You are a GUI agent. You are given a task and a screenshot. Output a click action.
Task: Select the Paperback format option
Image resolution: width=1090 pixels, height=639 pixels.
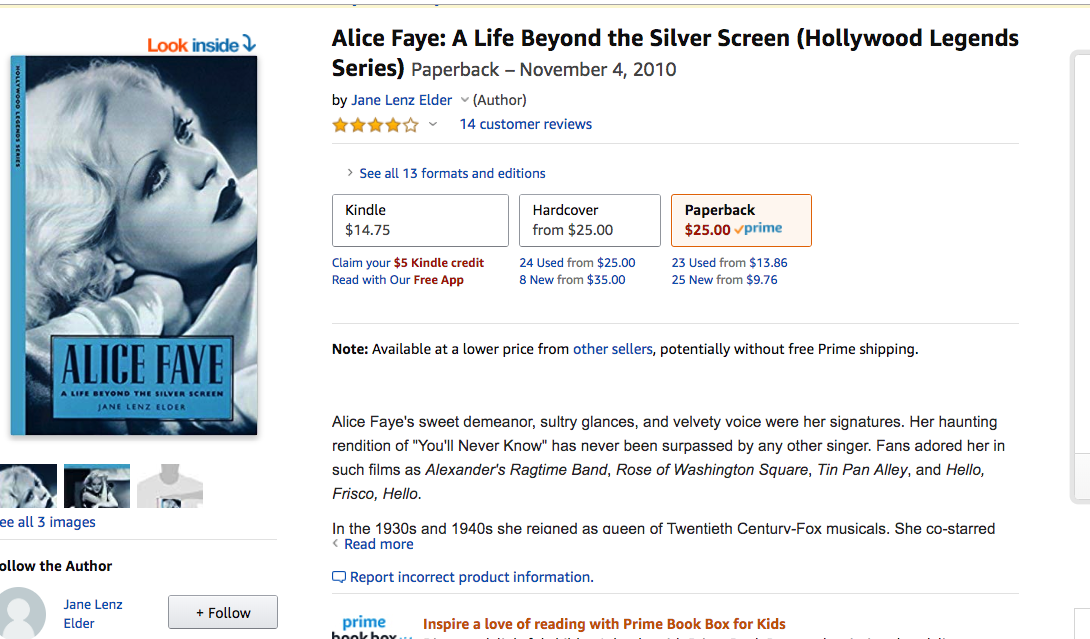[741, 220]
